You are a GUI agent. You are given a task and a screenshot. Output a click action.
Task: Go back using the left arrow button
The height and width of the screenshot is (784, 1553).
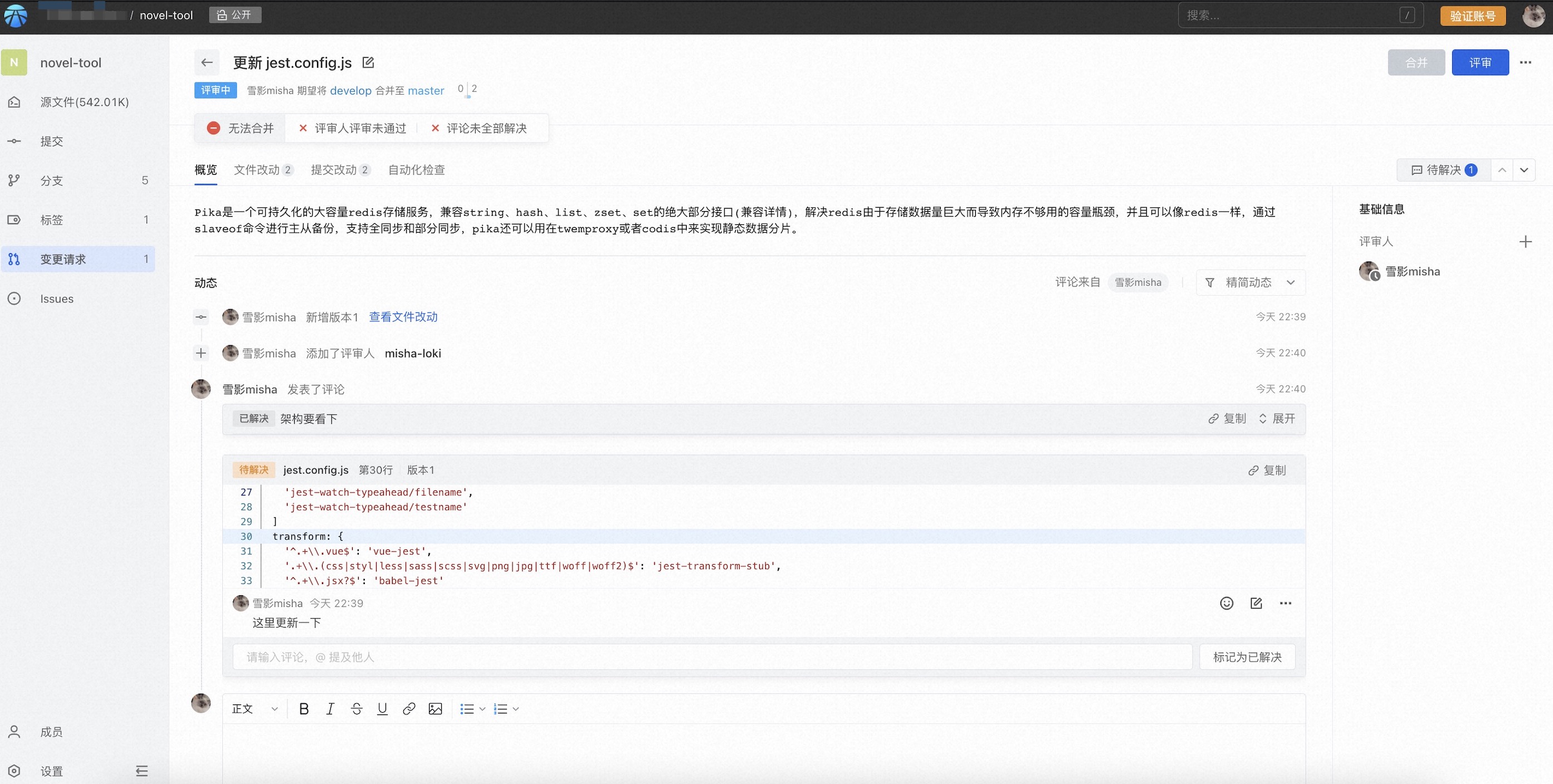pyautogui.click(x=207, y=62)
